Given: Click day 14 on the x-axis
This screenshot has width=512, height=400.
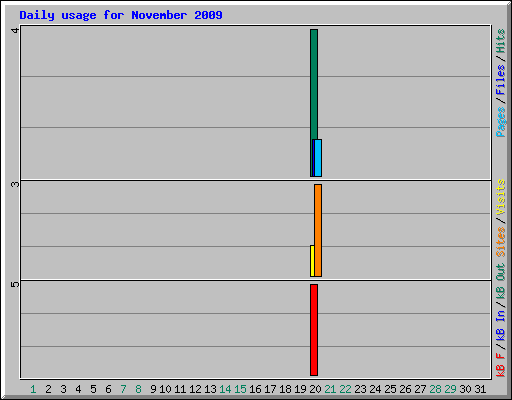Looking at the screenshot, I should 225,389.
